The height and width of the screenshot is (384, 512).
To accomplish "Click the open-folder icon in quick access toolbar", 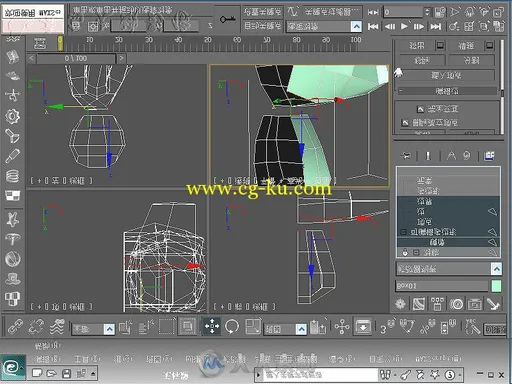I will pos(52,374).
